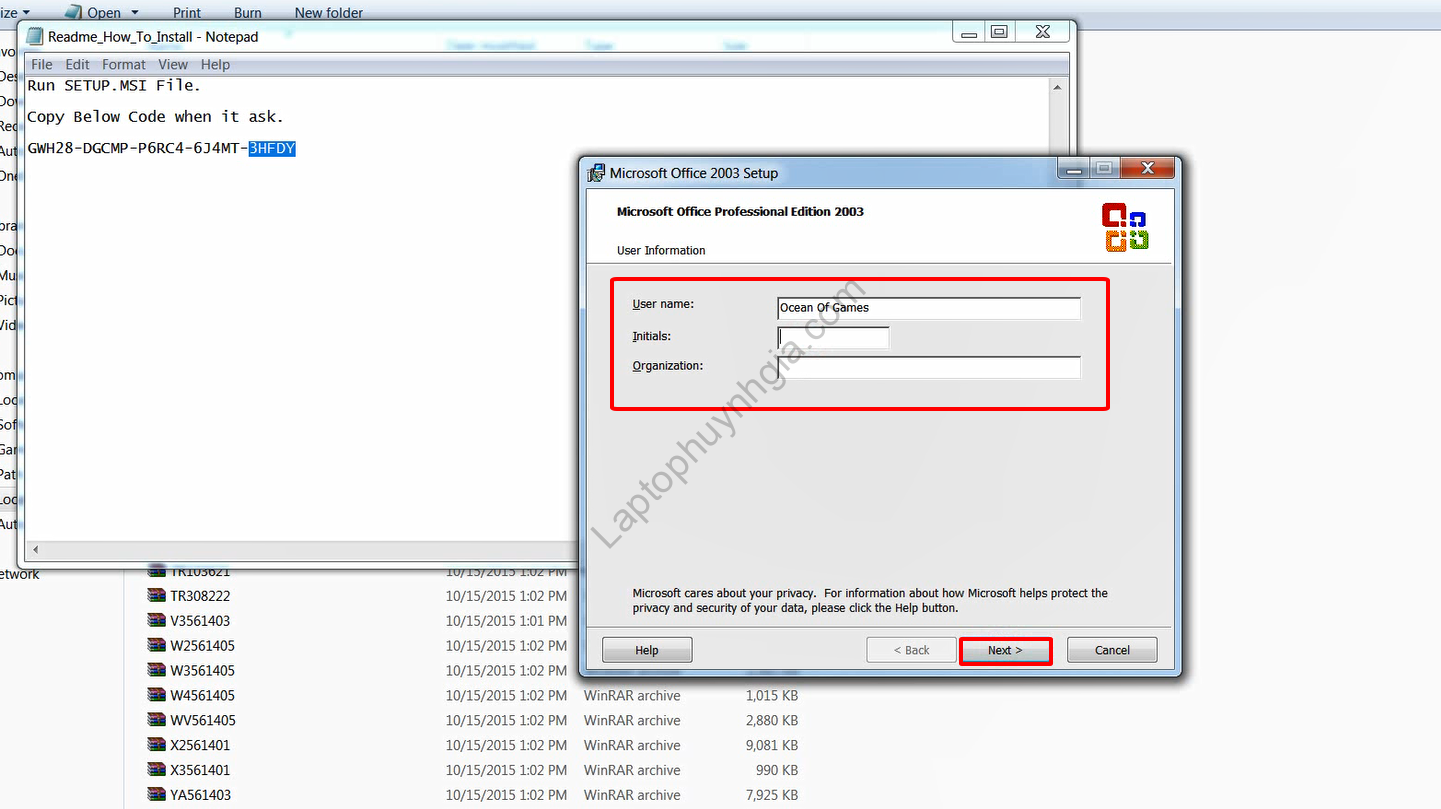Select the W2561405 archive file icon
The image size is (1441, 809).
[156, 646]
